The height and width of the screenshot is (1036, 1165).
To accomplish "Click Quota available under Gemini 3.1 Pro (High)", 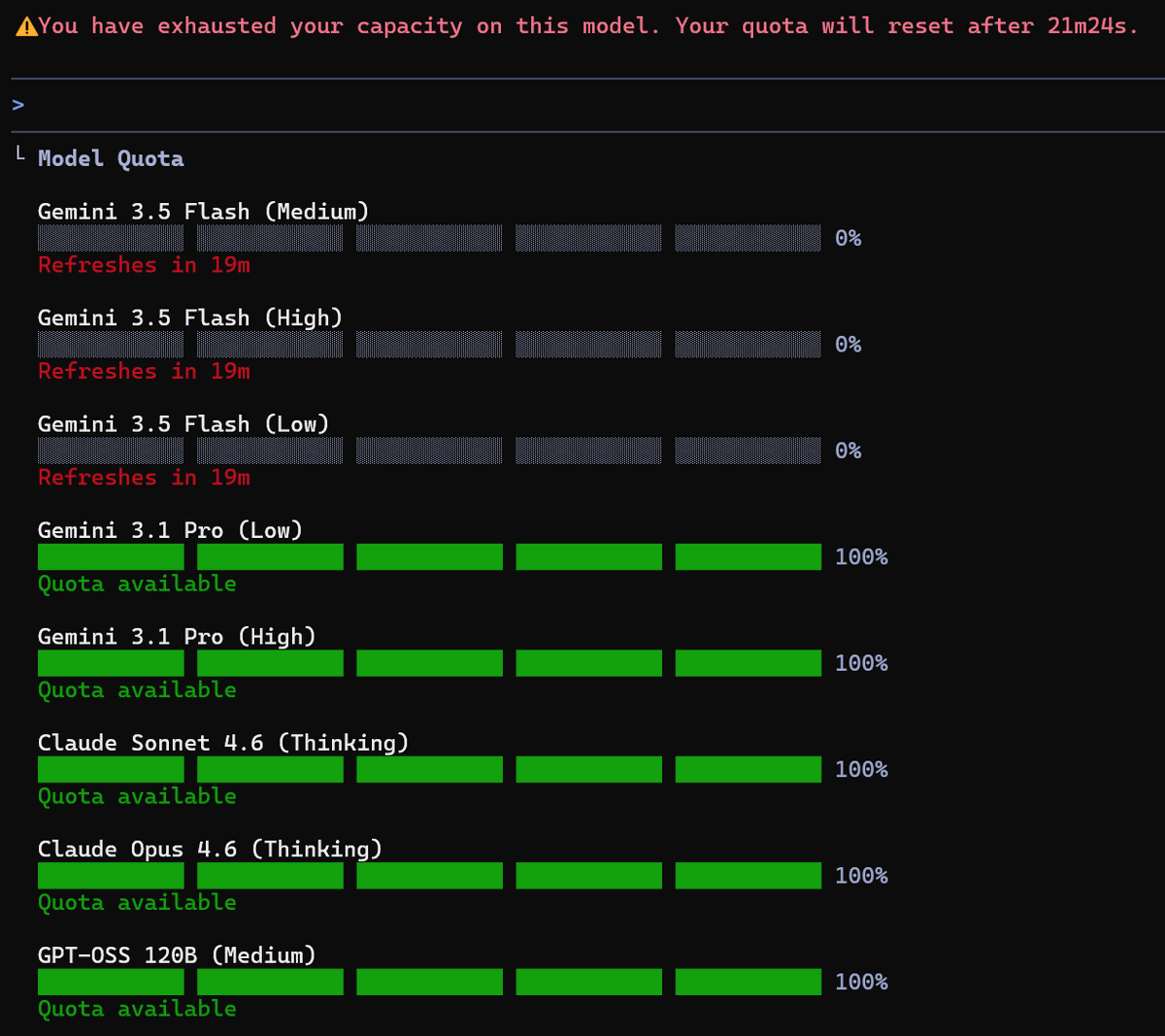I will 137,690.
